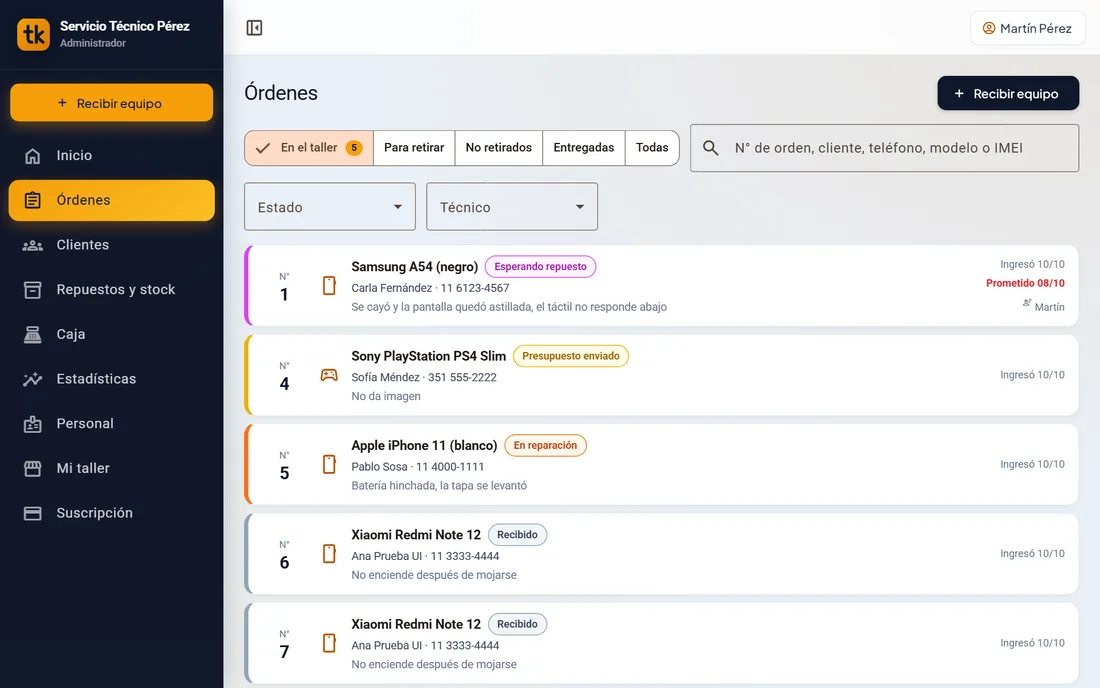This screenshot has height=688, width=1100.
Task: Go to Órdenes in the sidebar
Action: [112, 201]
